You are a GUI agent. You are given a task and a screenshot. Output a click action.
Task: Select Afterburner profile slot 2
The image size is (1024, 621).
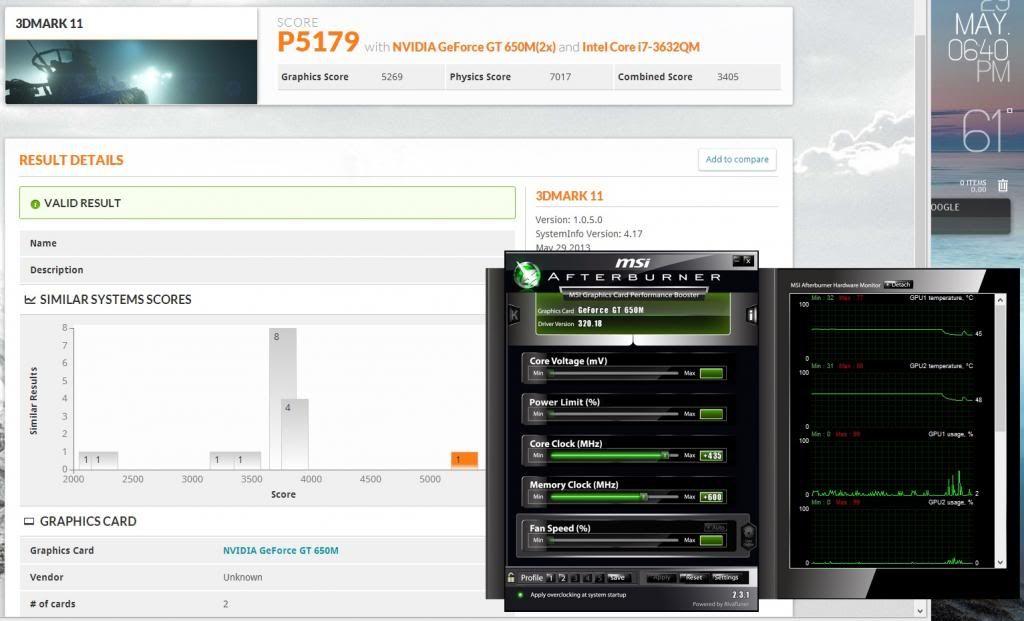tap(562, 578)
